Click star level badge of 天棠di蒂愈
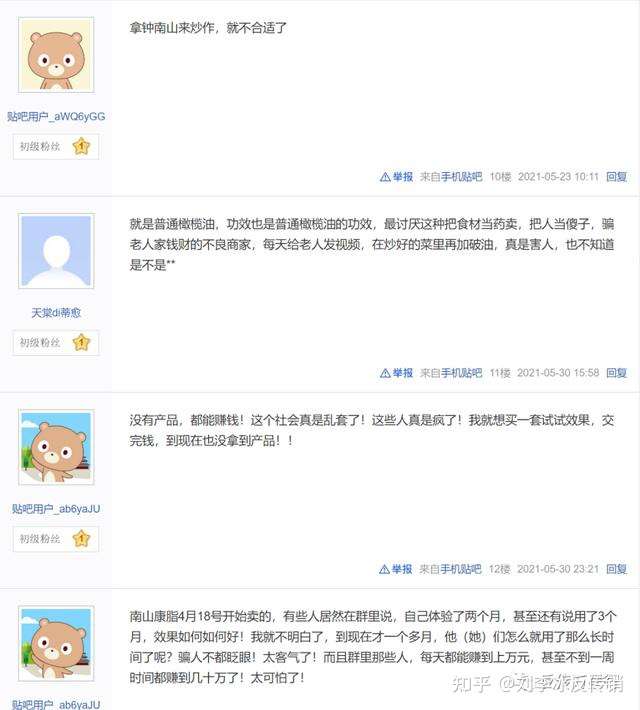This screenshot has height=710, width=640. [82, 342]
